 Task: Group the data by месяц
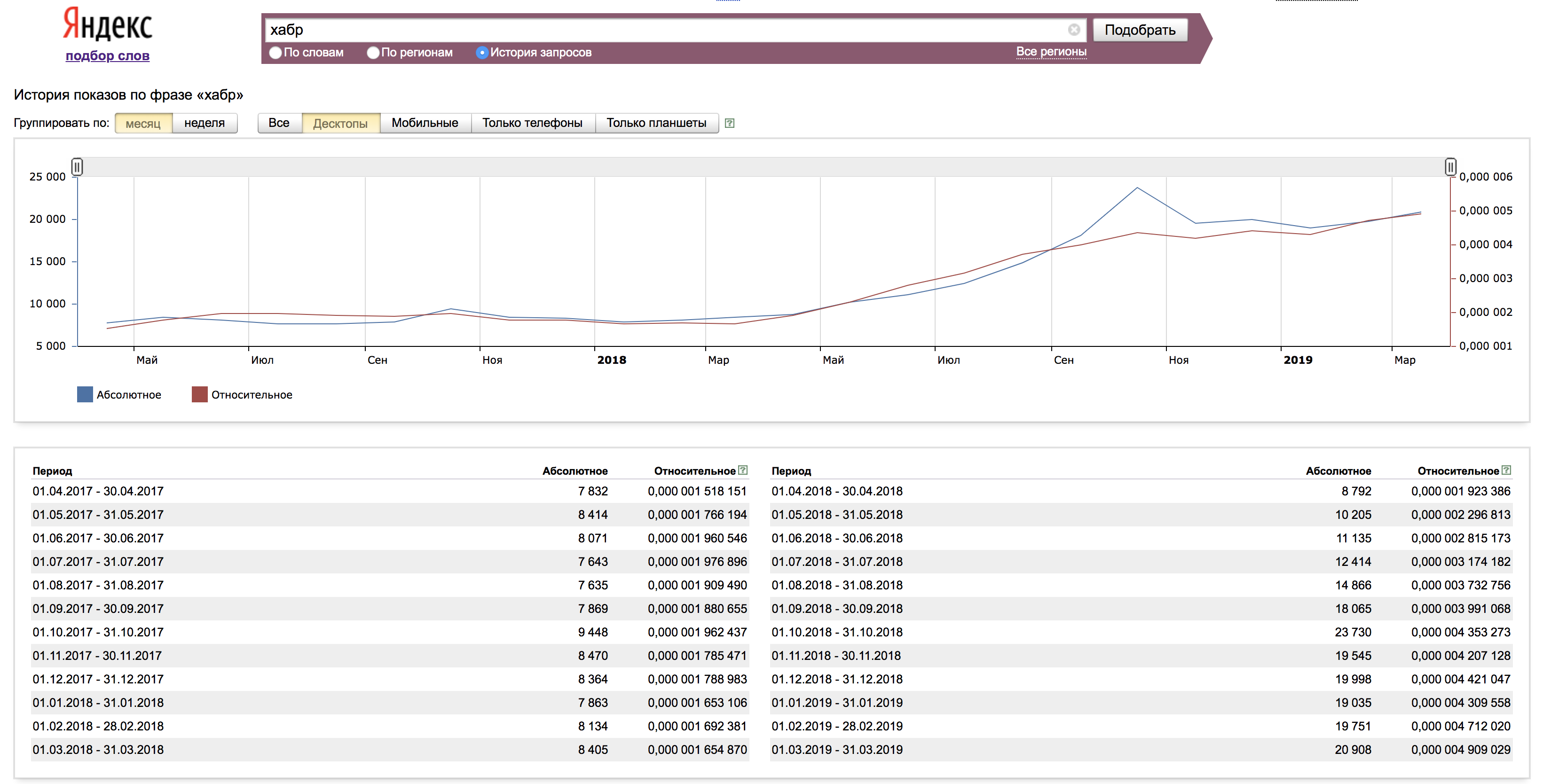143,123
